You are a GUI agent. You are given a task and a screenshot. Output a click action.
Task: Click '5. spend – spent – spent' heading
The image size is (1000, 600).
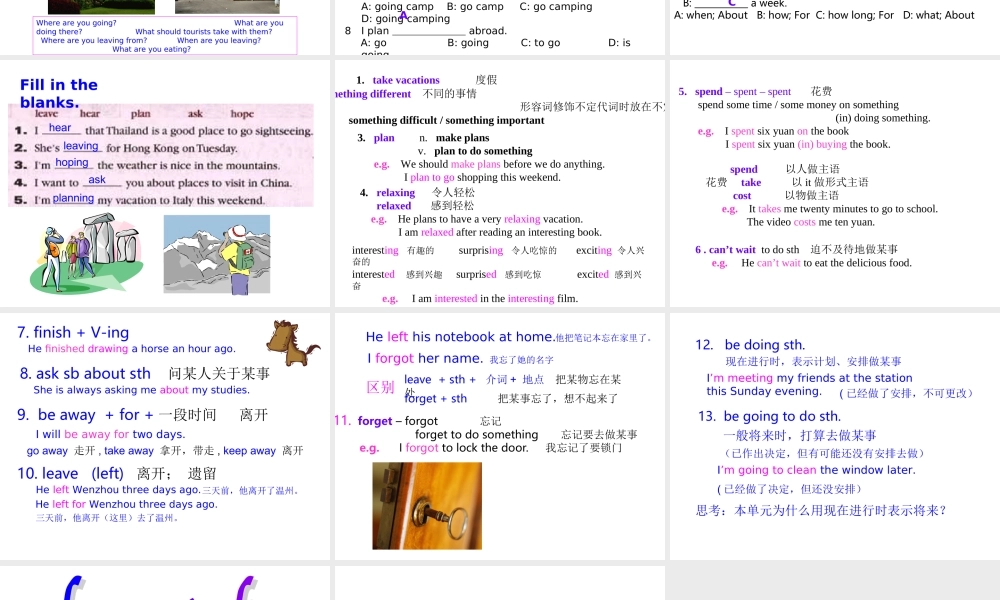[735, 92]
